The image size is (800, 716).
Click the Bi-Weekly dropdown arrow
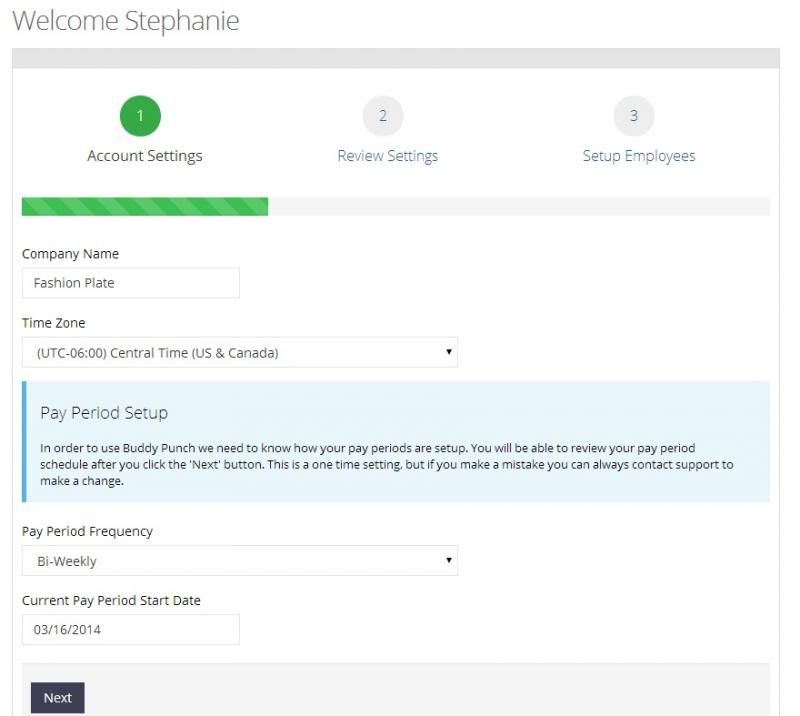(x=449, y=560)
